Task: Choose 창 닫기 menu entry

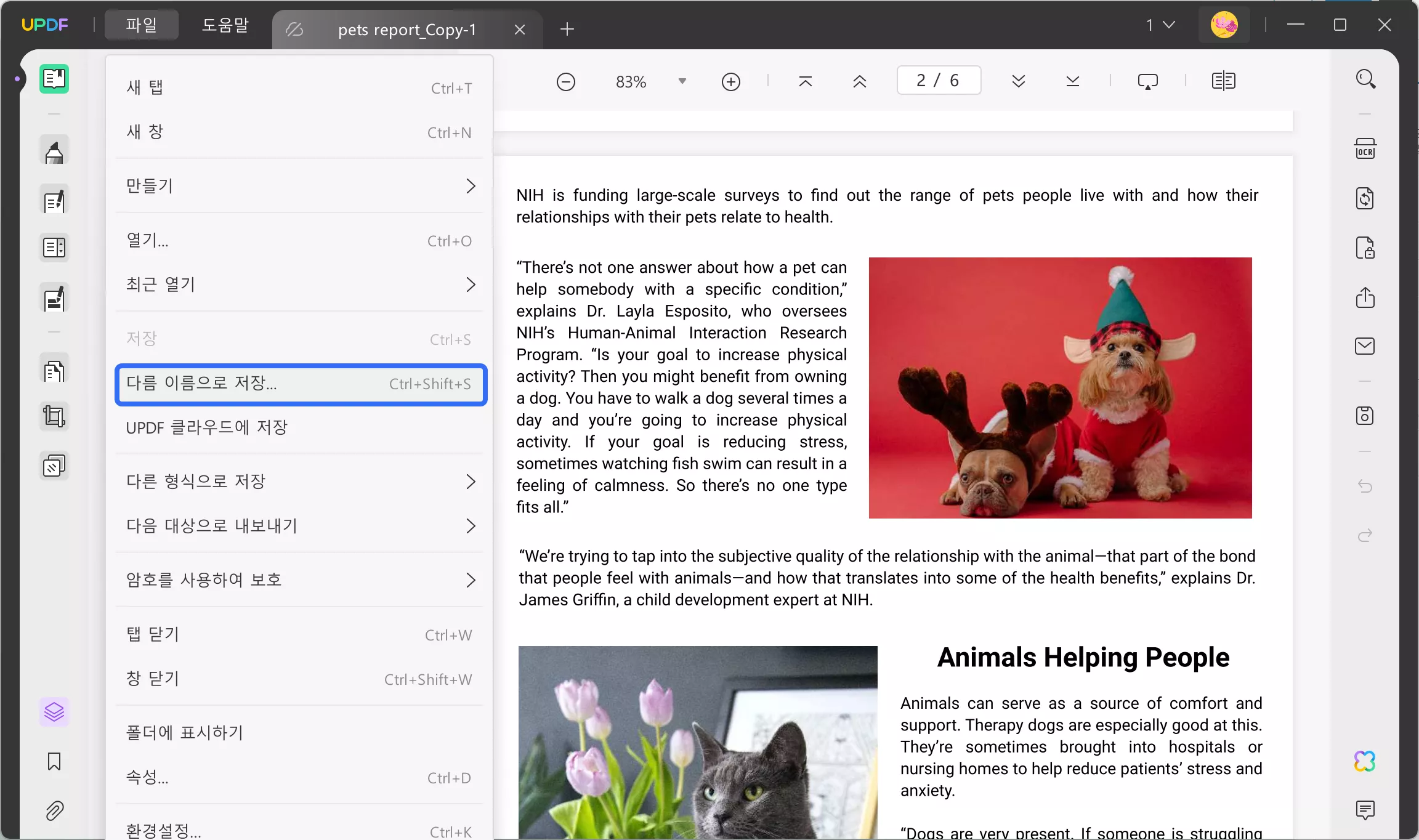Action: [299, 679]
